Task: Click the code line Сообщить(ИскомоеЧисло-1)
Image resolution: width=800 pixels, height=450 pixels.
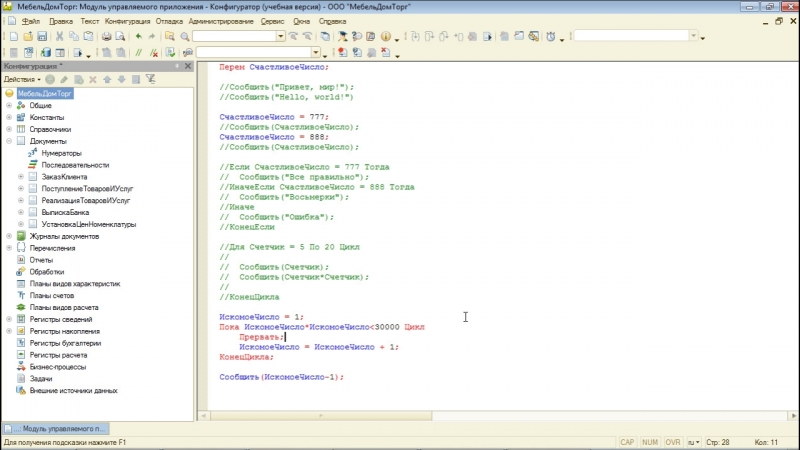Action: [x=282, y=377]
